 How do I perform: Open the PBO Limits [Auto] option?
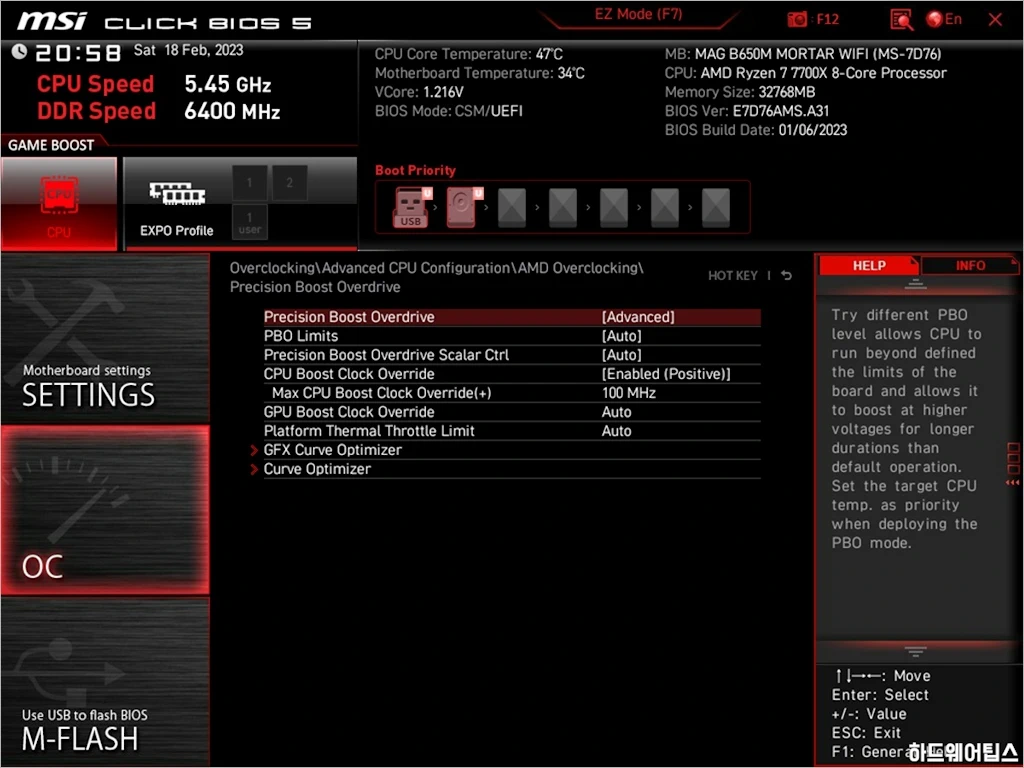click(x=512, y=336)
